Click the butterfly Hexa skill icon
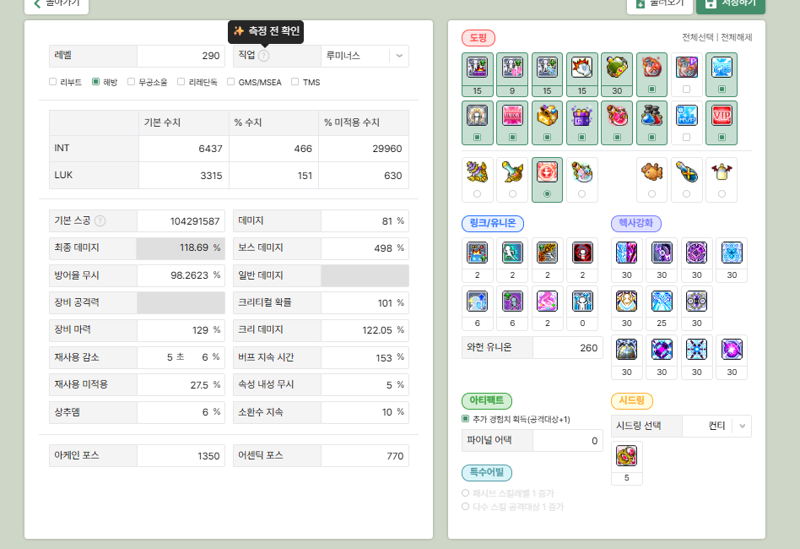Screen dimensions: 800x549 [732, 252]
